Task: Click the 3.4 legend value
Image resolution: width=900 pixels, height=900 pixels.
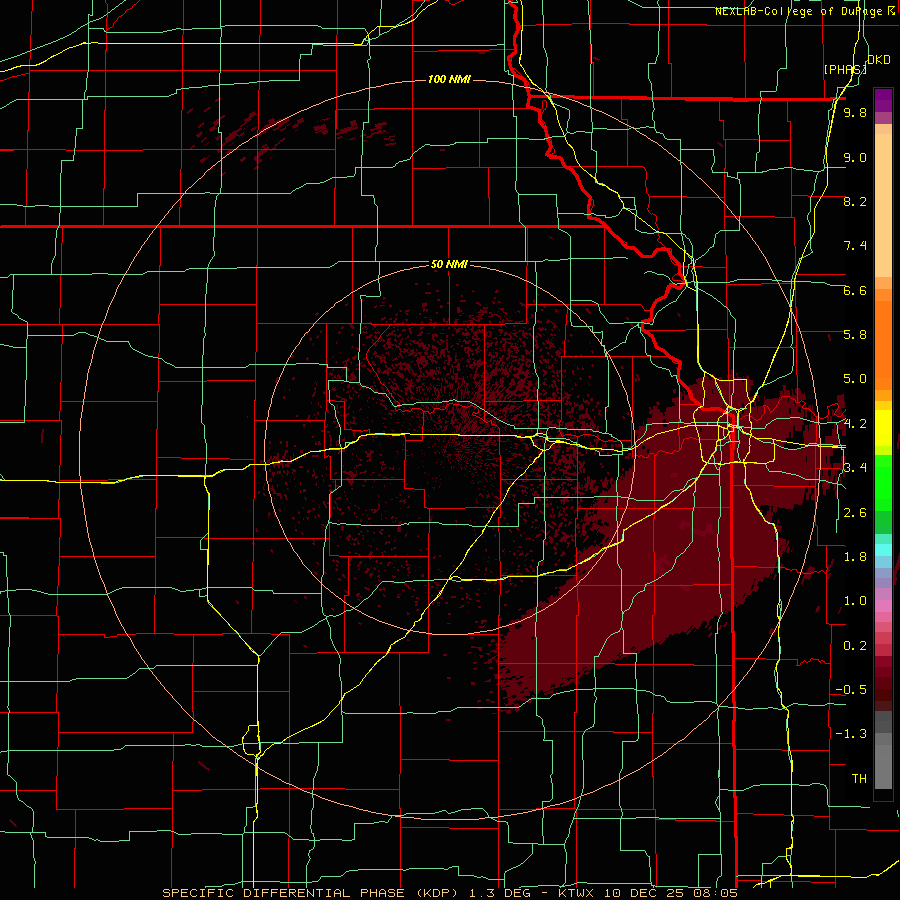Action: coord(855,468)
